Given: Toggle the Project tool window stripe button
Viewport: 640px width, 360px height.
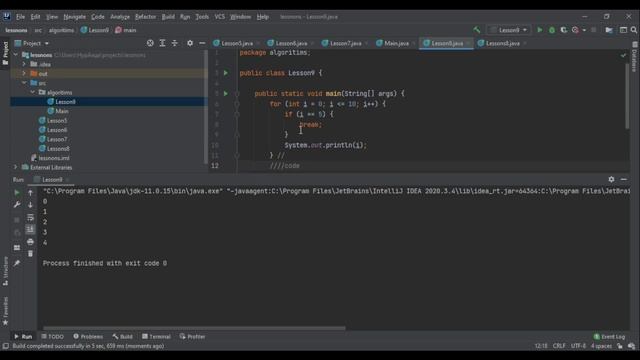Looking at the screenshot, I should tap(5, 53).
